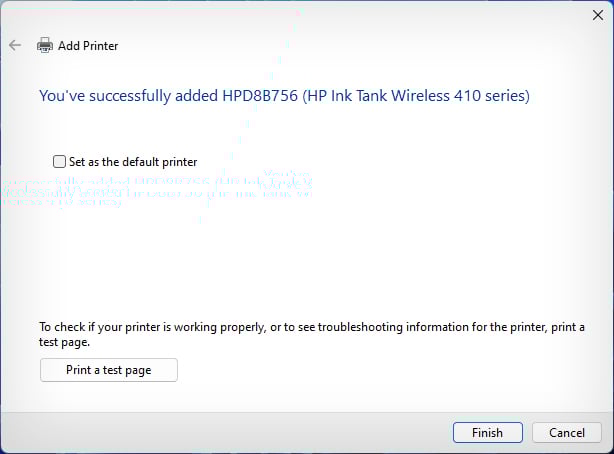Screen dimensions: 614x454
Task: Click the HPD8B756 printer name in heading
Action: click(260, 96)
